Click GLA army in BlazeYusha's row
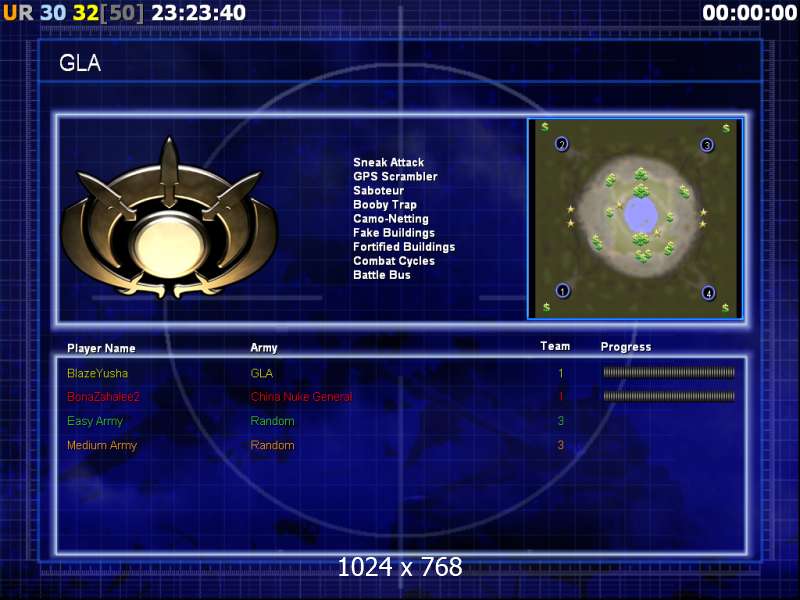Viewport: 800px width, 600px height. coord(262,373)
